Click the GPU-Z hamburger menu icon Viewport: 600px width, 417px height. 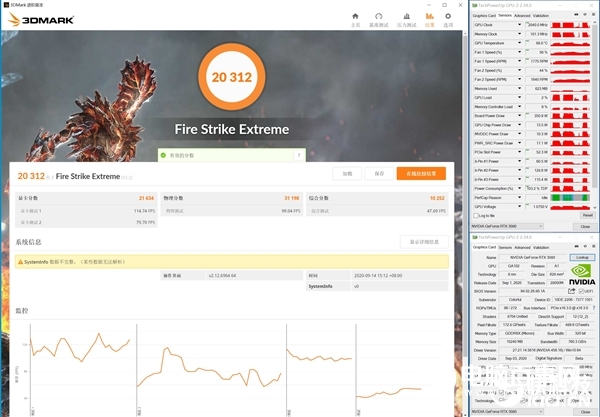coord(591,16)
